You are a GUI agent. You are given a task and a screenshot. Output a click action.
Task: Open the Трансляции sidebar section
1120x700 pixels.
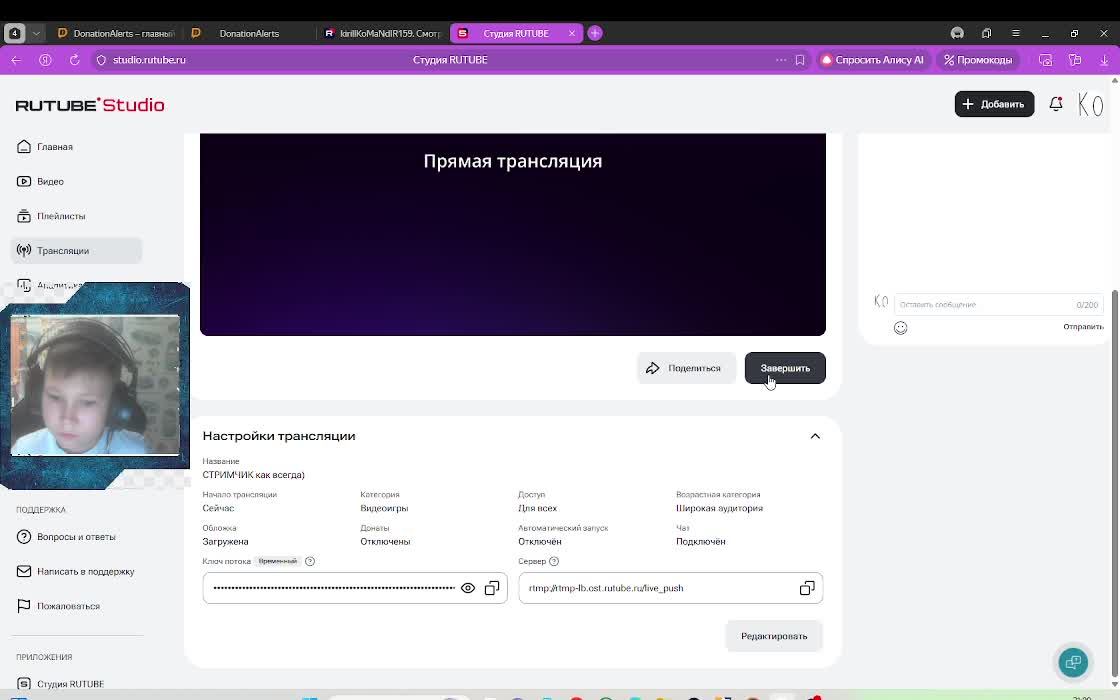click(76, 251)
